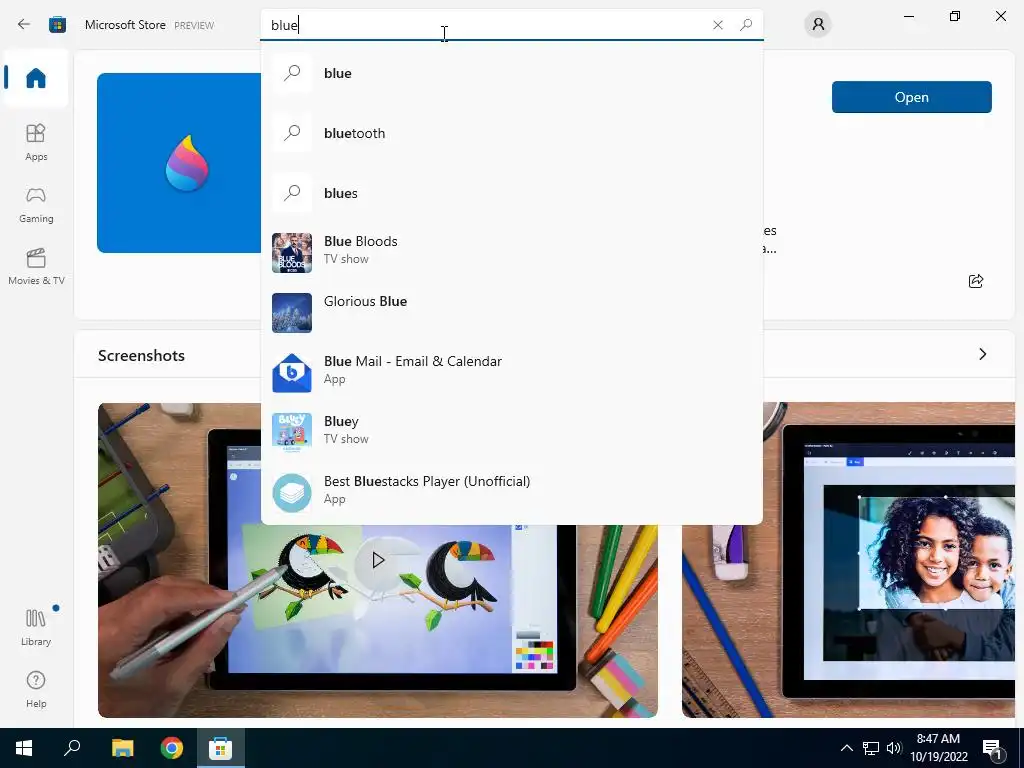The height and width of the screenshot is (768, 1024).
Task: Open Bluey TV show result
Action: [x=511, y=433]
